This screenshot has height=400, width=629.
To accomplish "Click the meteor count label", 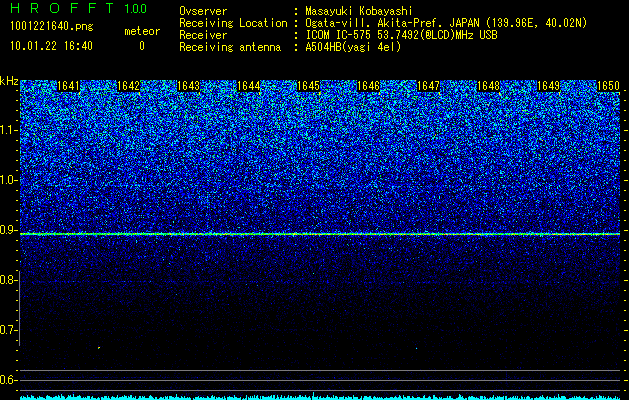I will [x=142, y=31].
